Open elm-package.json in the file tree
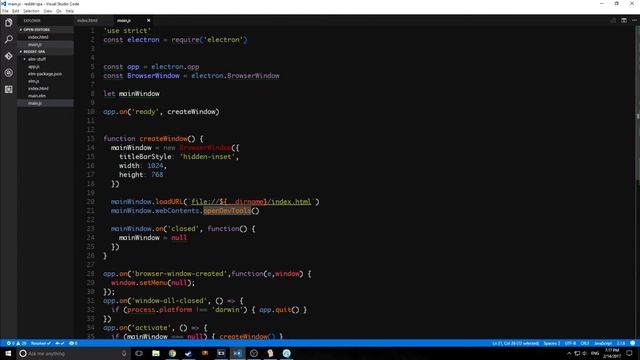Screen dimensions: 640x360 coord(45,74)
